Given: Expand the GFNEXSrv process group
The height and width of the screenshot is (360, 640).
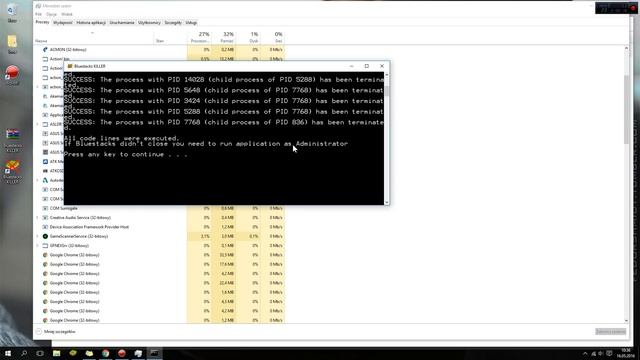Looking at the screenshot, I should 38,246.
